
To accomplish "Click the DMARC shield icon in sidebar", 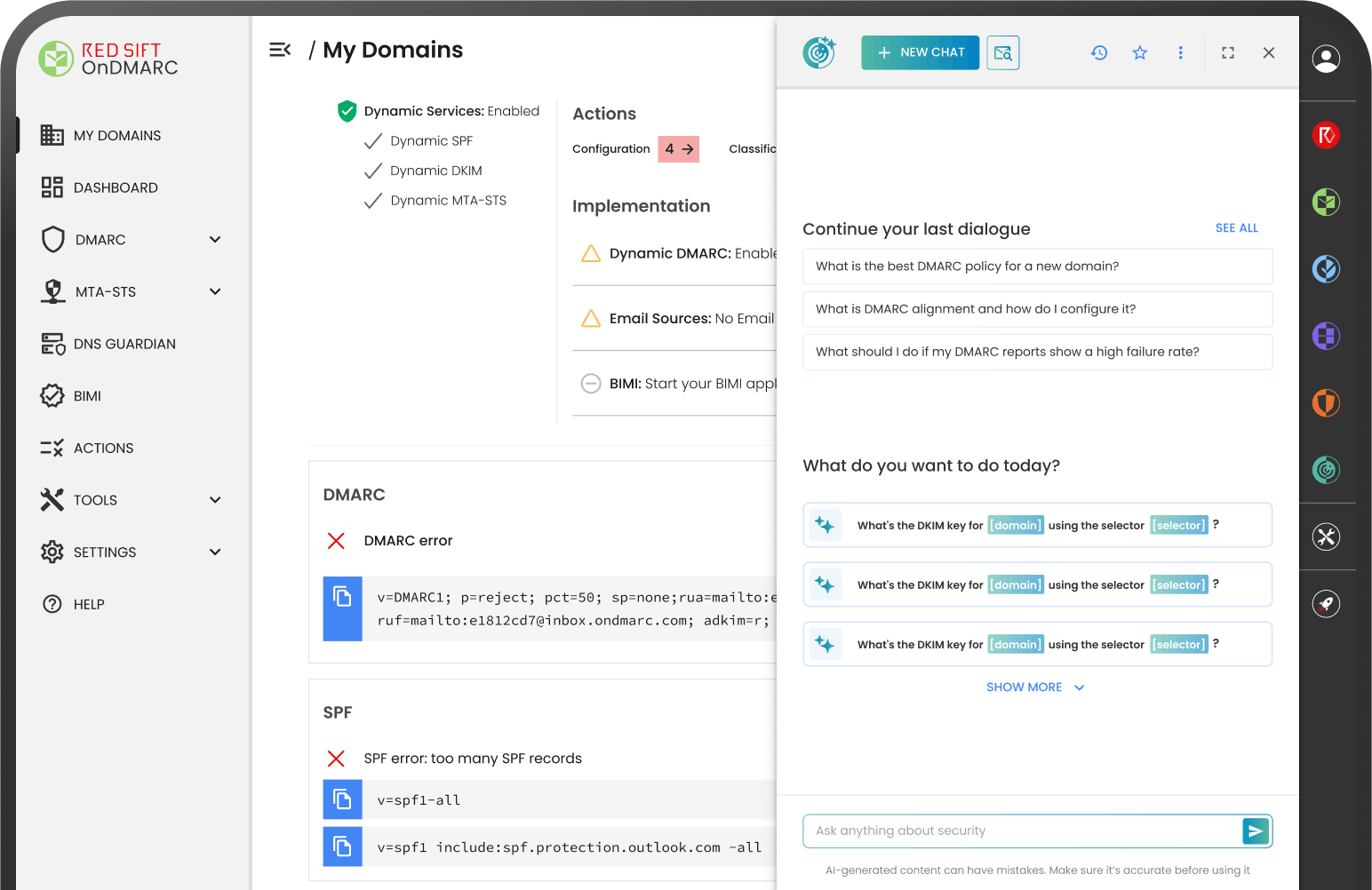I will [53, 240].
